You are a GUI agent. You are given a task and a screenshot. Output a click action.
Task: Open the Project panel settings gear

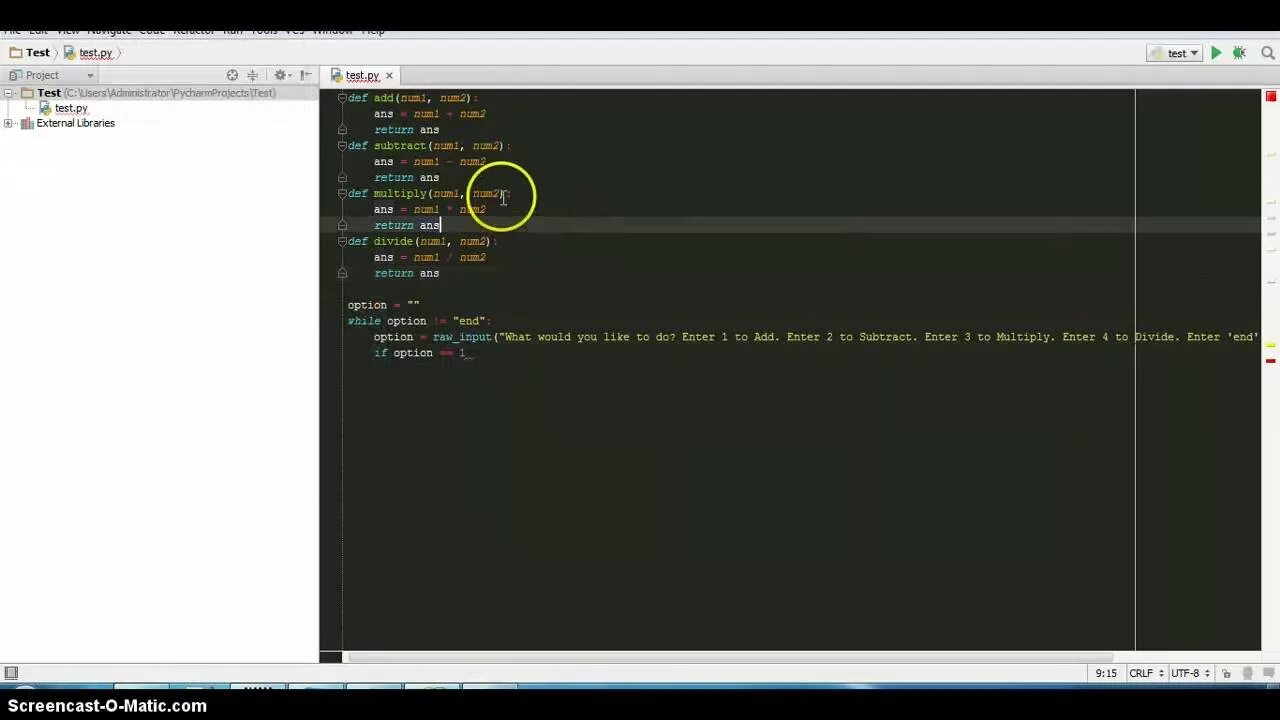click(281, 75)
